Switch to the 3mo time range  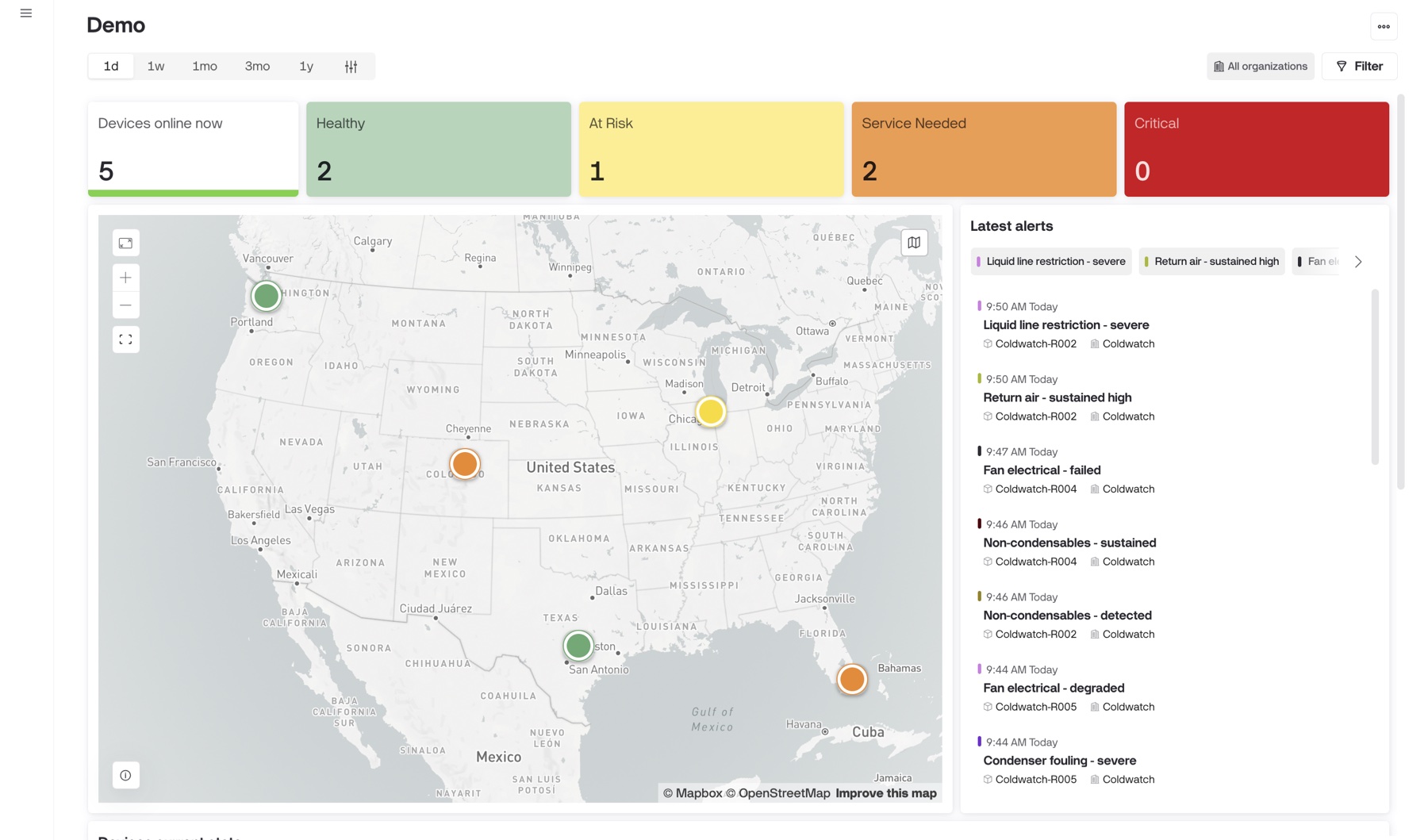click(x=257, y=67)
